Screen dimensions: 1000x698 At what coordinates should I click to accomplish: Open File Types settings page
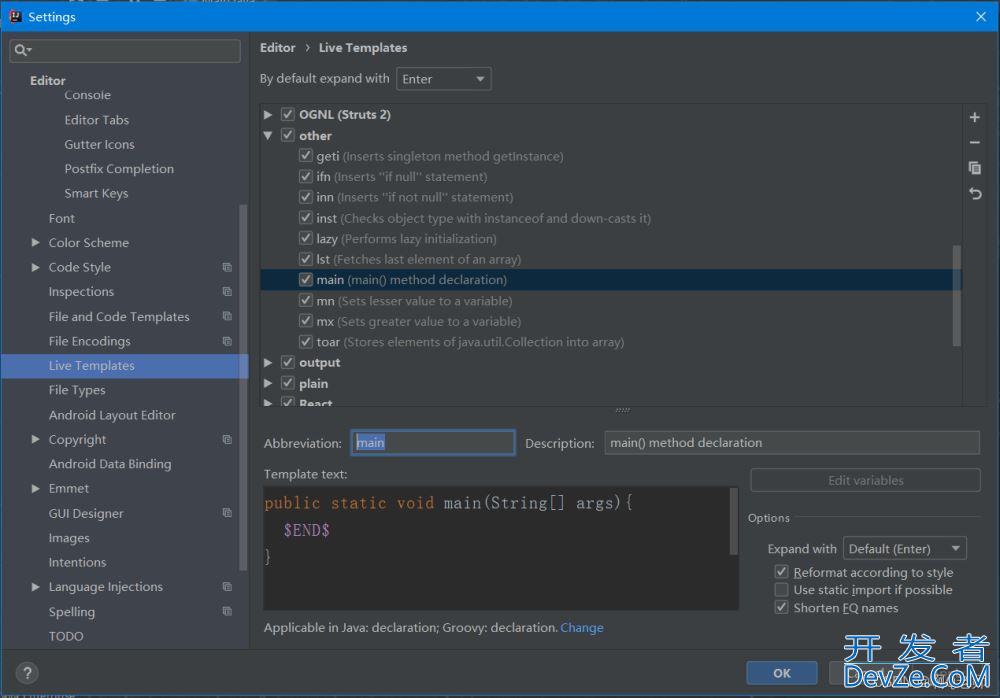pyautogui.click(x=77, y=390)
